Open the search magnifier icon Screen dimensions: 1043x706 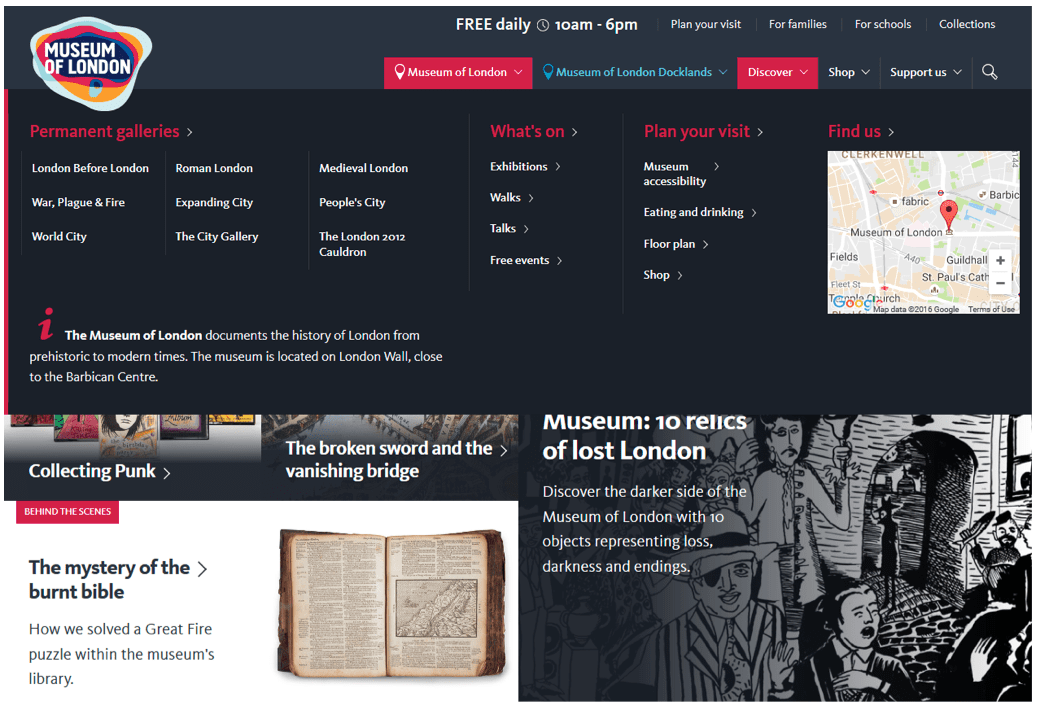pos(989,72)
